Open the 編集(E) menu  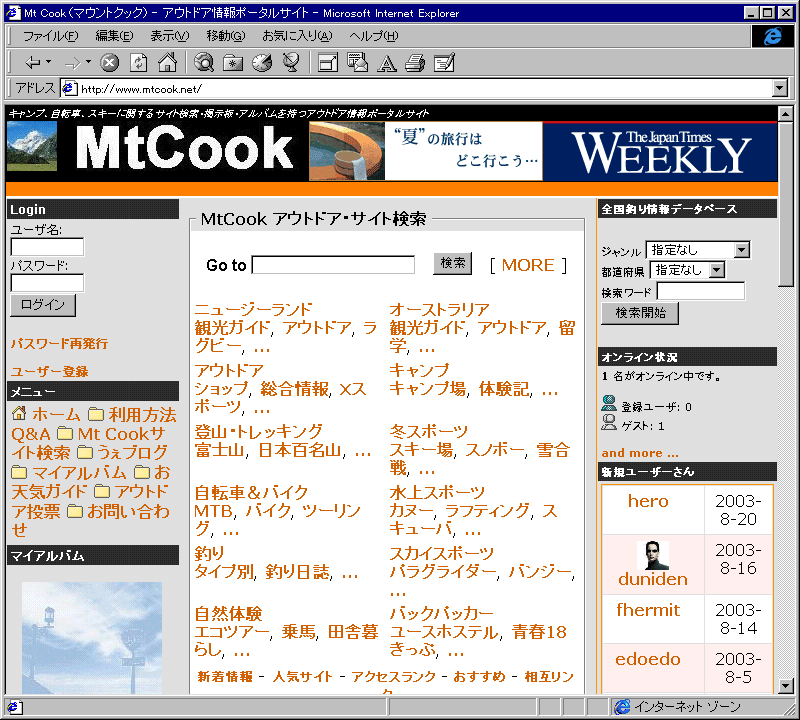point(114,36)
